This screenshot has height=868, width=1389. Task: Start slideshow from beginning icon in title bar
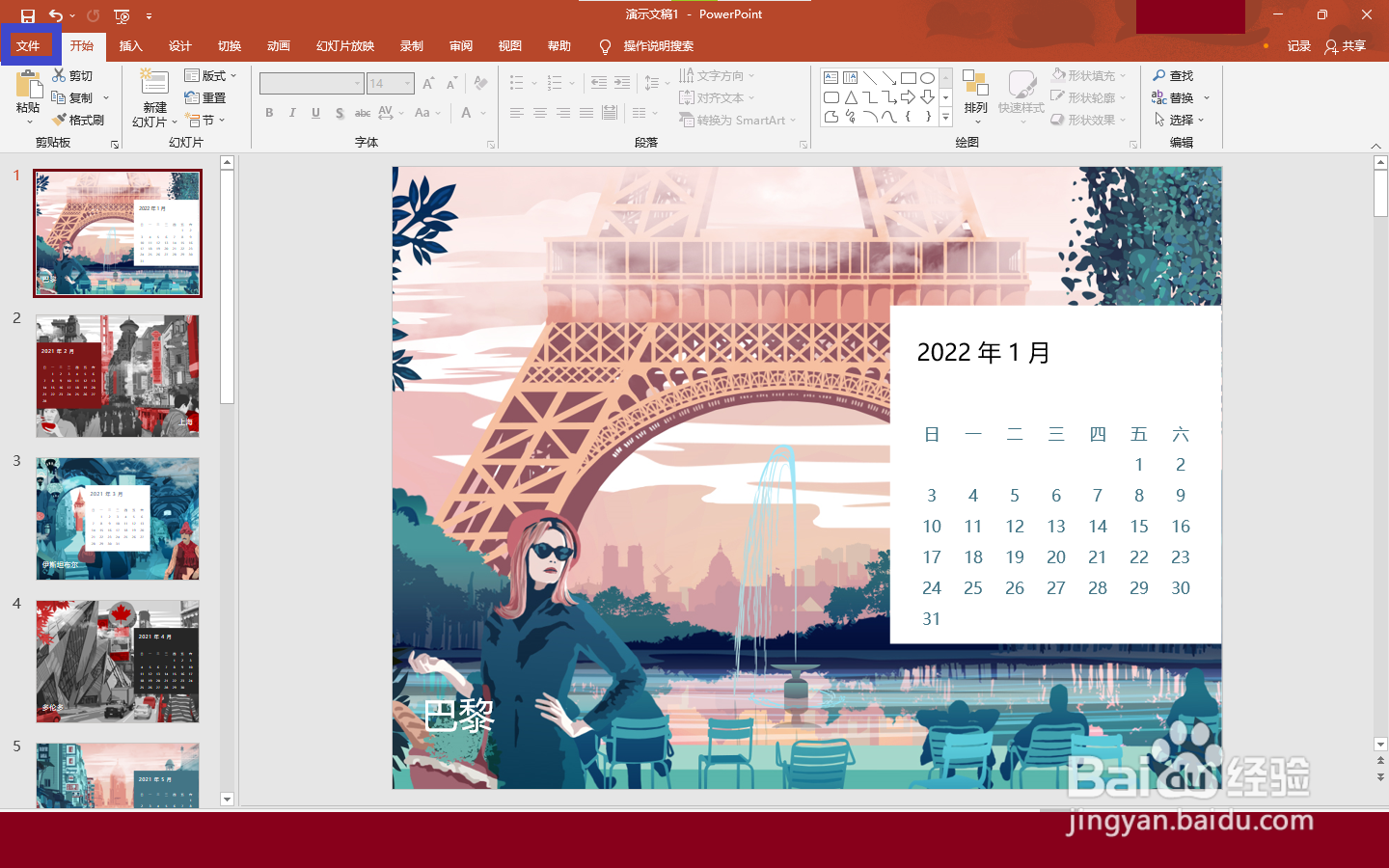[122, 15]
